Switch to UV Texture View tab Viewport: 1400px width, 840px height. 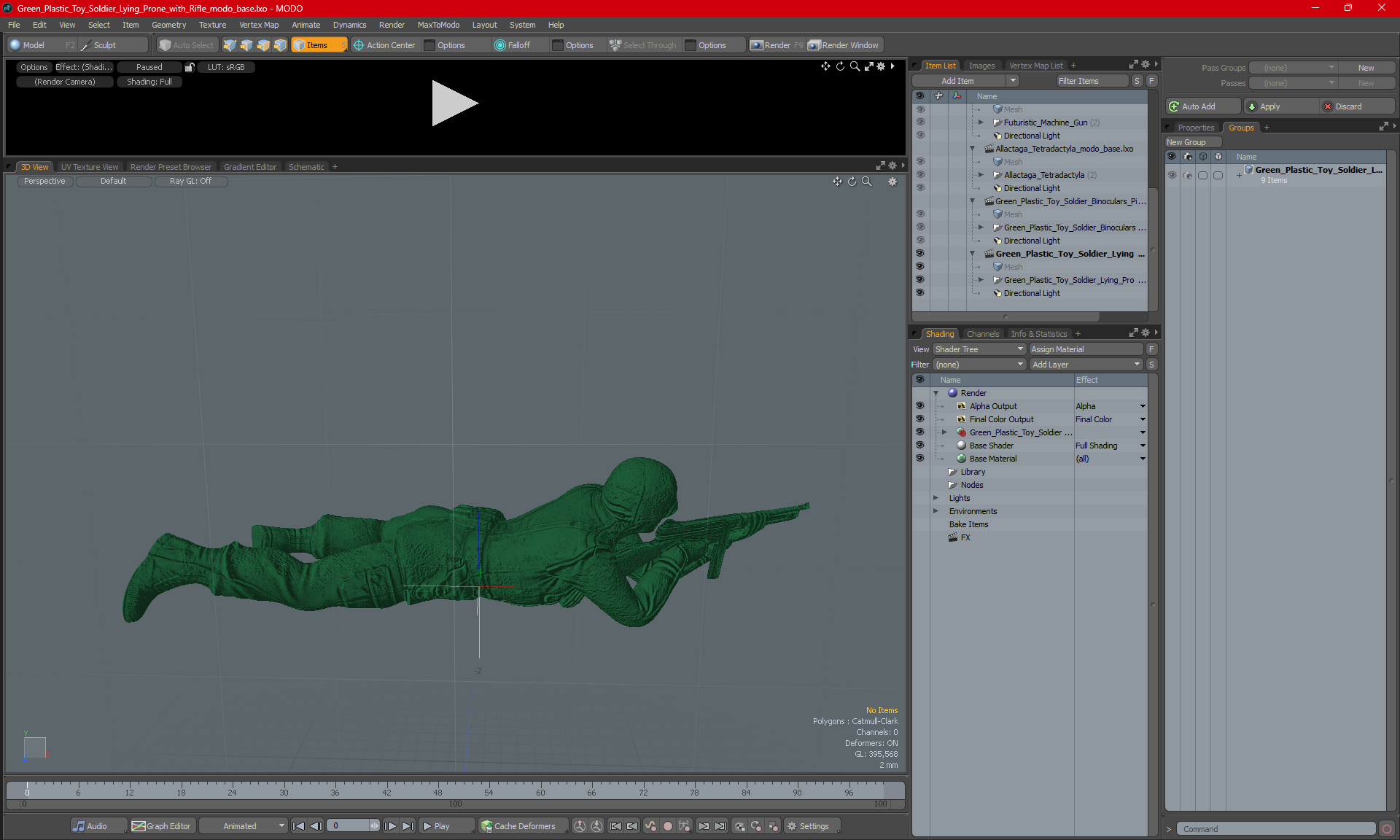pos(90,167)
